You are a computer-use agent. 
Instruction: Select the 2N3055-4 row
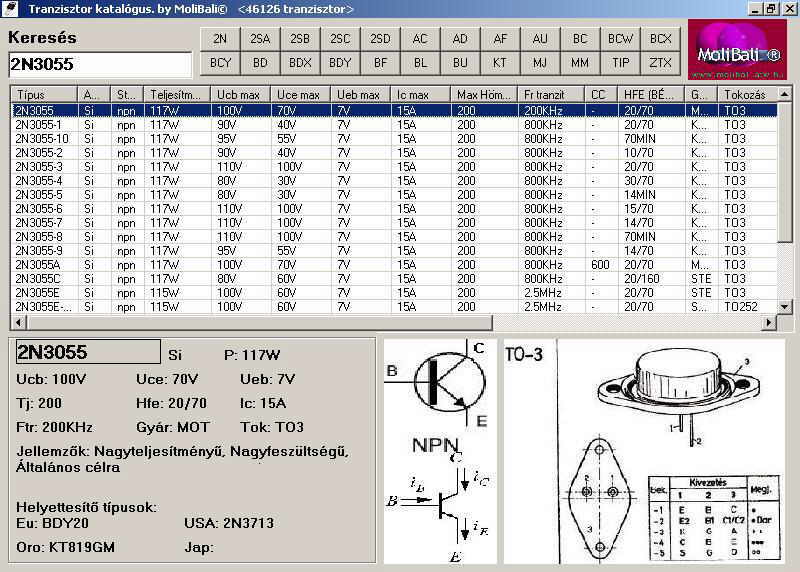click(394, 181)
